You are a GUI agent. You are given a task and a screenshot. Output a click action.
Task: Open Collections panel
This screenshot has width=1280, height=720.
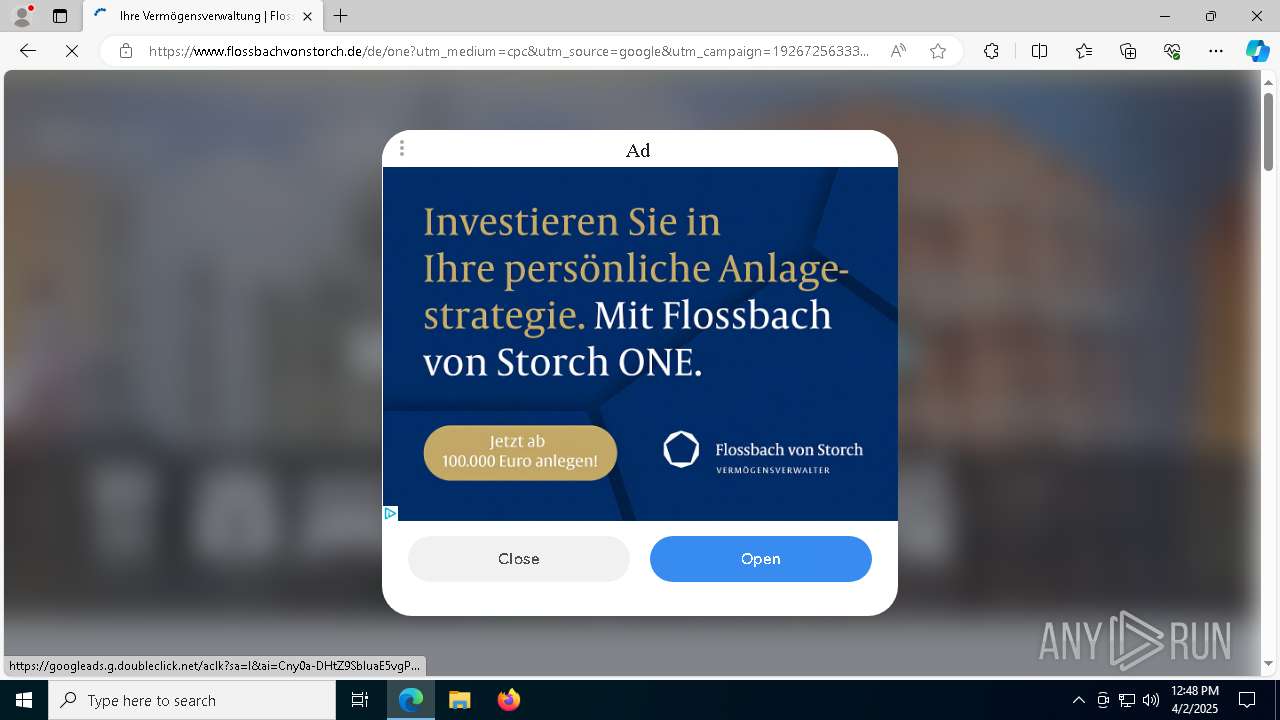pyautogui.click(x=1128, y=51)
